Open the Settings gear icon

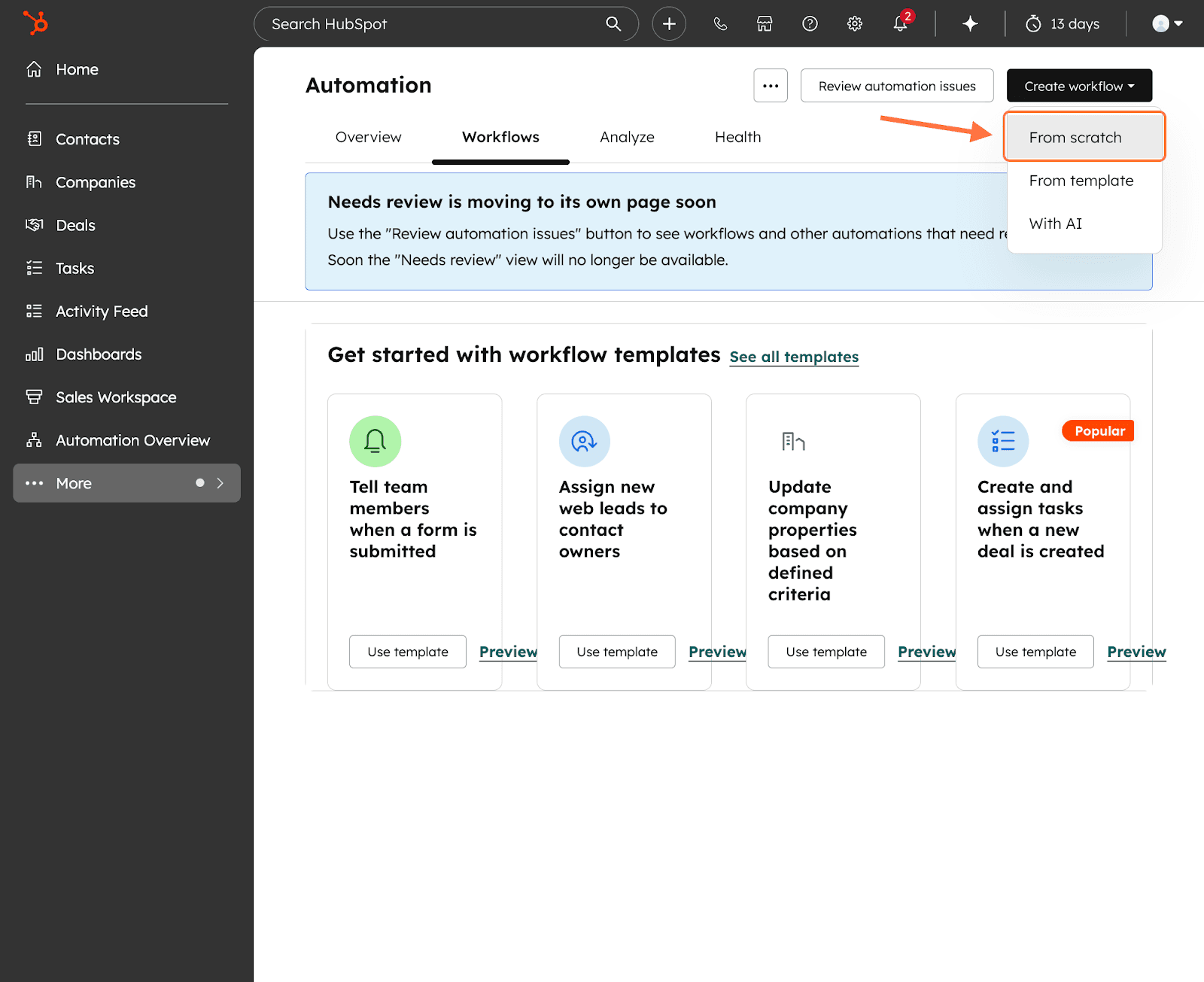pyautogui.click(x=855, y=24)
